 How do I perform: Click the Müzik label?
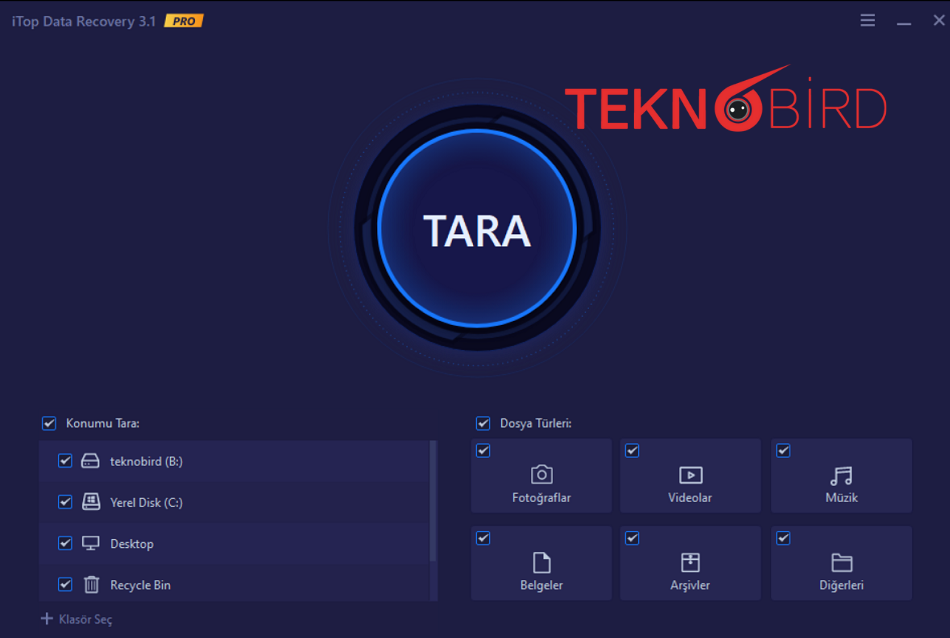coord(842,497)
